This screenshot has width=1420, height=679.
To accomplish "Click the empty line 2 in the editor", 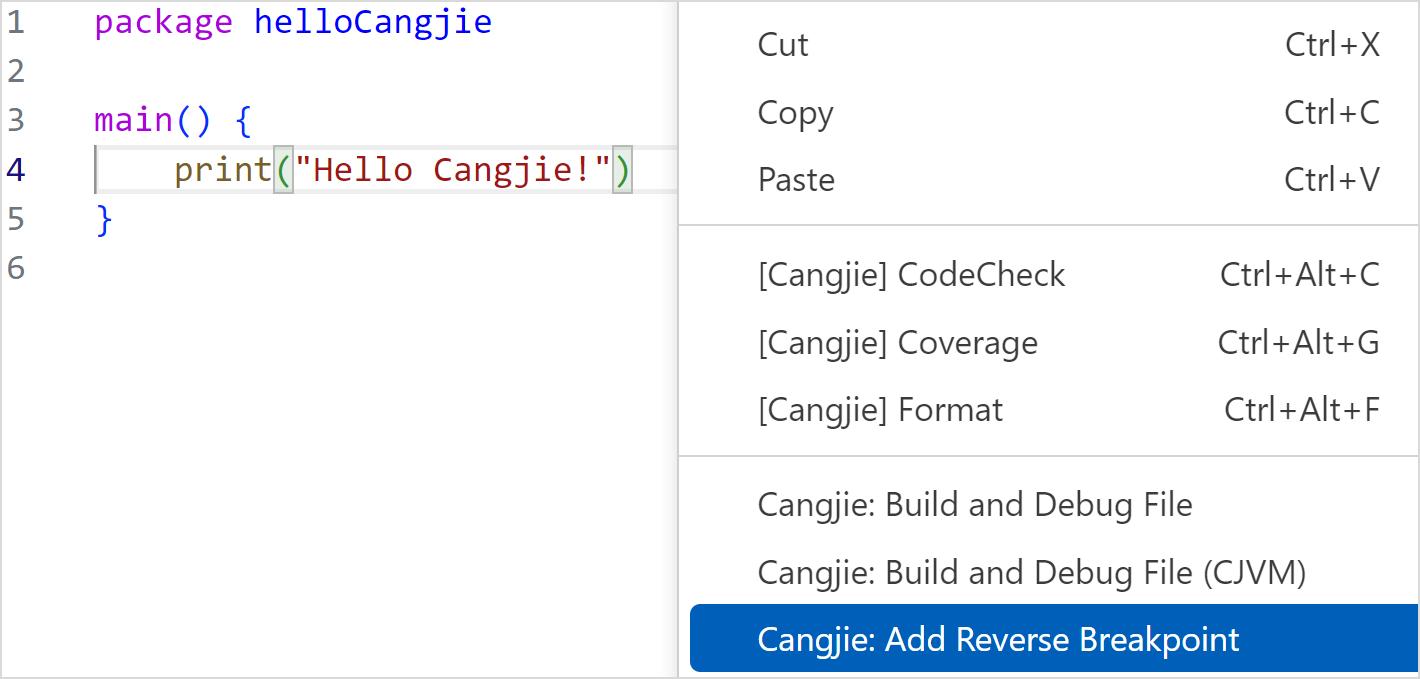I will [x=200, y=70].
